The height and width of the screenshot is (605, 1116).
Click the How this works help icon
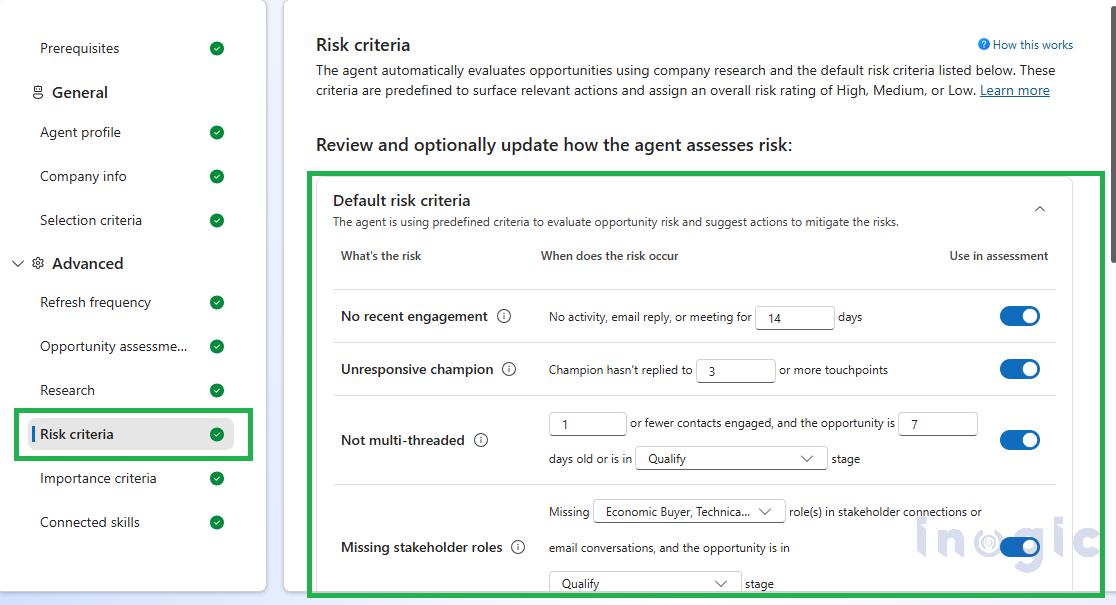point(984,44)
